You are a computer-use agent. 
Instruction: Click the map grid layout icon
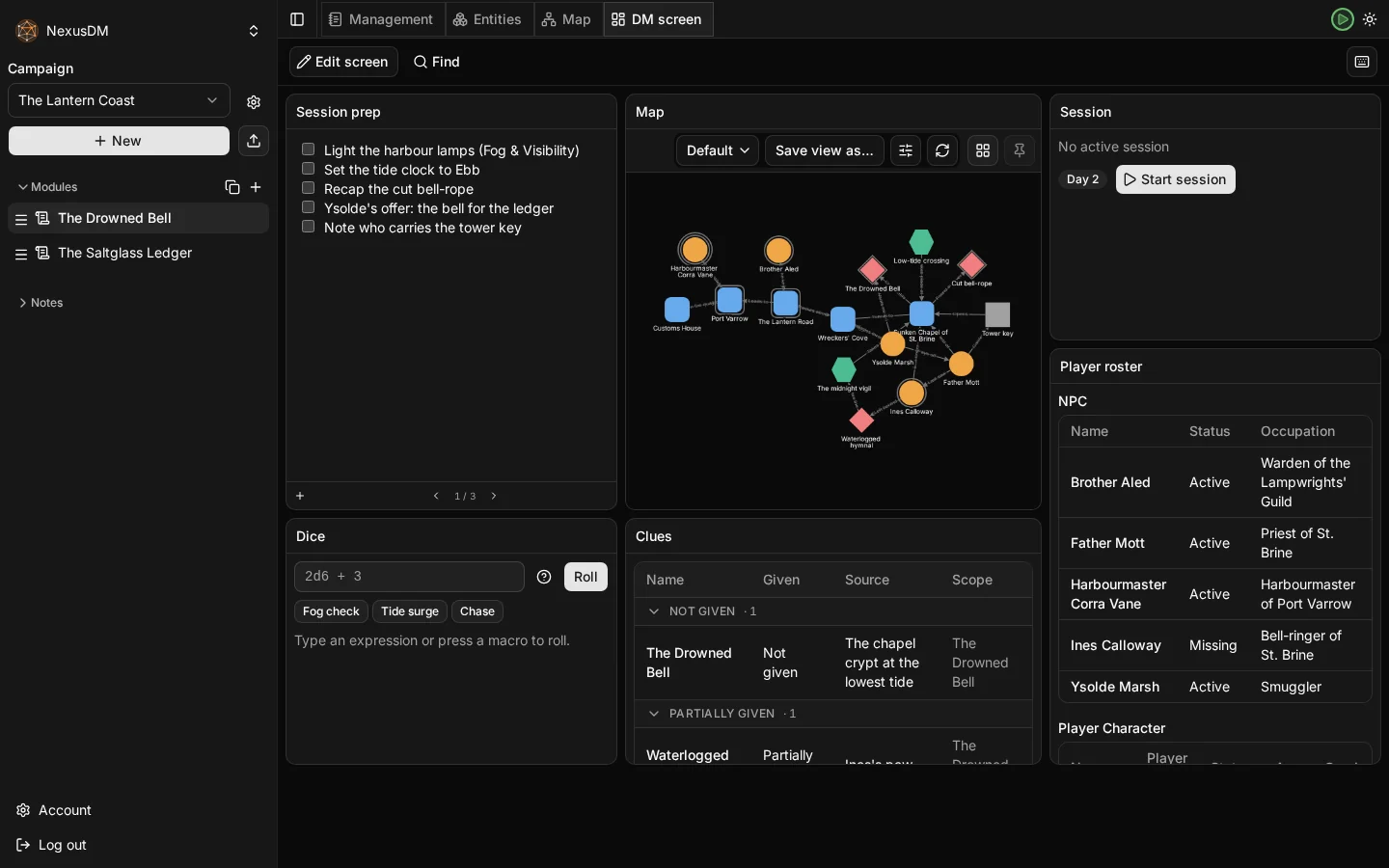pyautogui.click(x=983, y=150)
